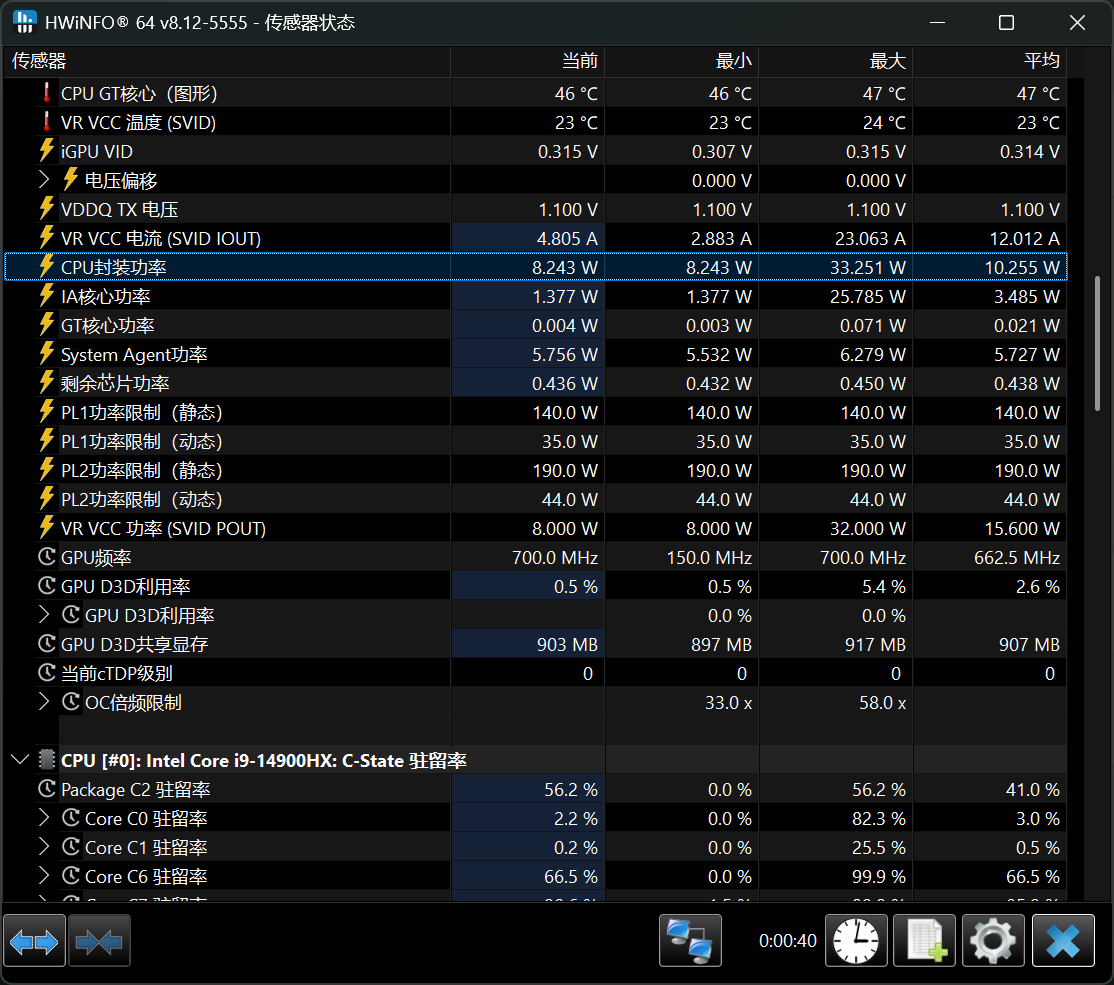Expand the 电压偏移 sub-tree
Screen dimensions: 1114x985
pos(44,180)
